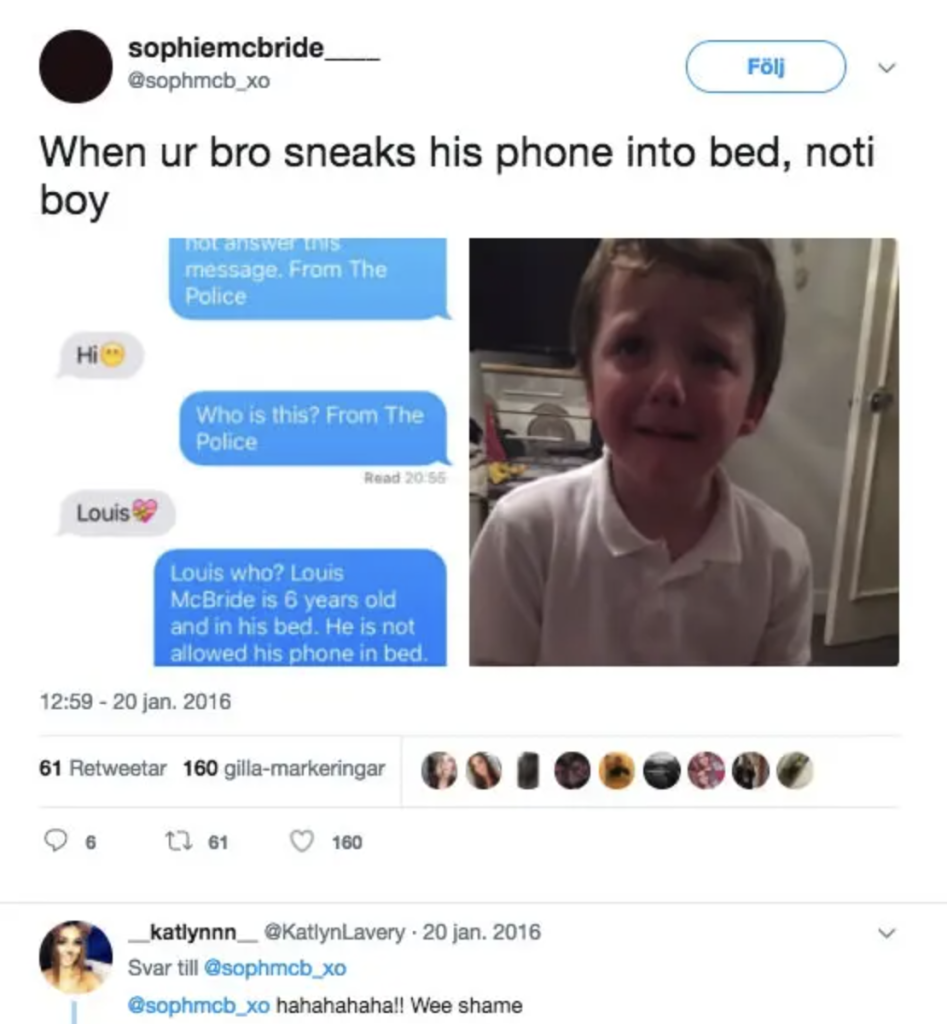
Task: View the 61 Retweetar list
Action: pos(103,768)
